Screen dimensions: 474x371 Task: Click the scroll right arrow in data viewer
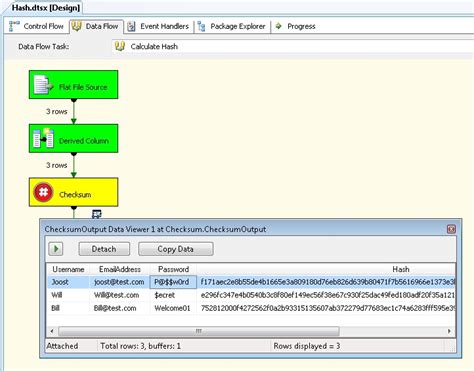pyautogui.click(x=449, y=331)
